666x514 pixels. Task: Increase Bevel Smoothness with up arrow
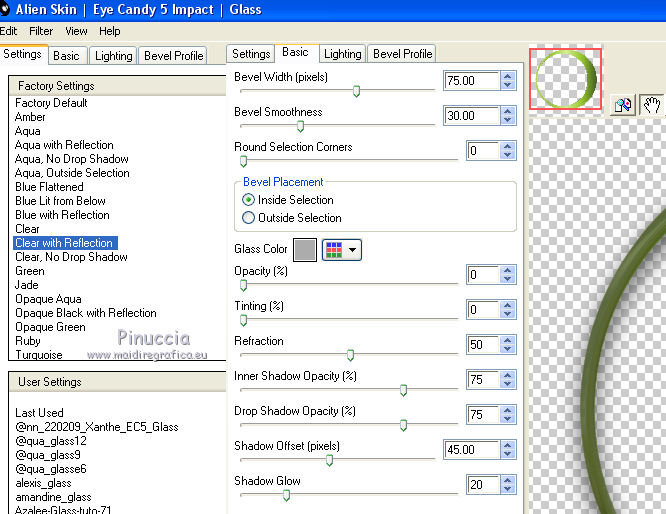(508, 111)
